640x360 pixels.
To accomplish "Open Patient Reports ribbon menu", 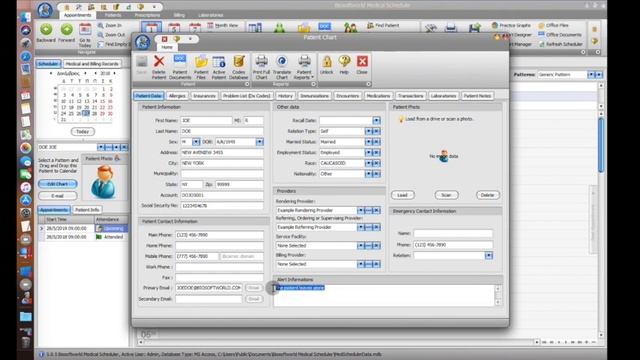I will (x=304, y=67).
